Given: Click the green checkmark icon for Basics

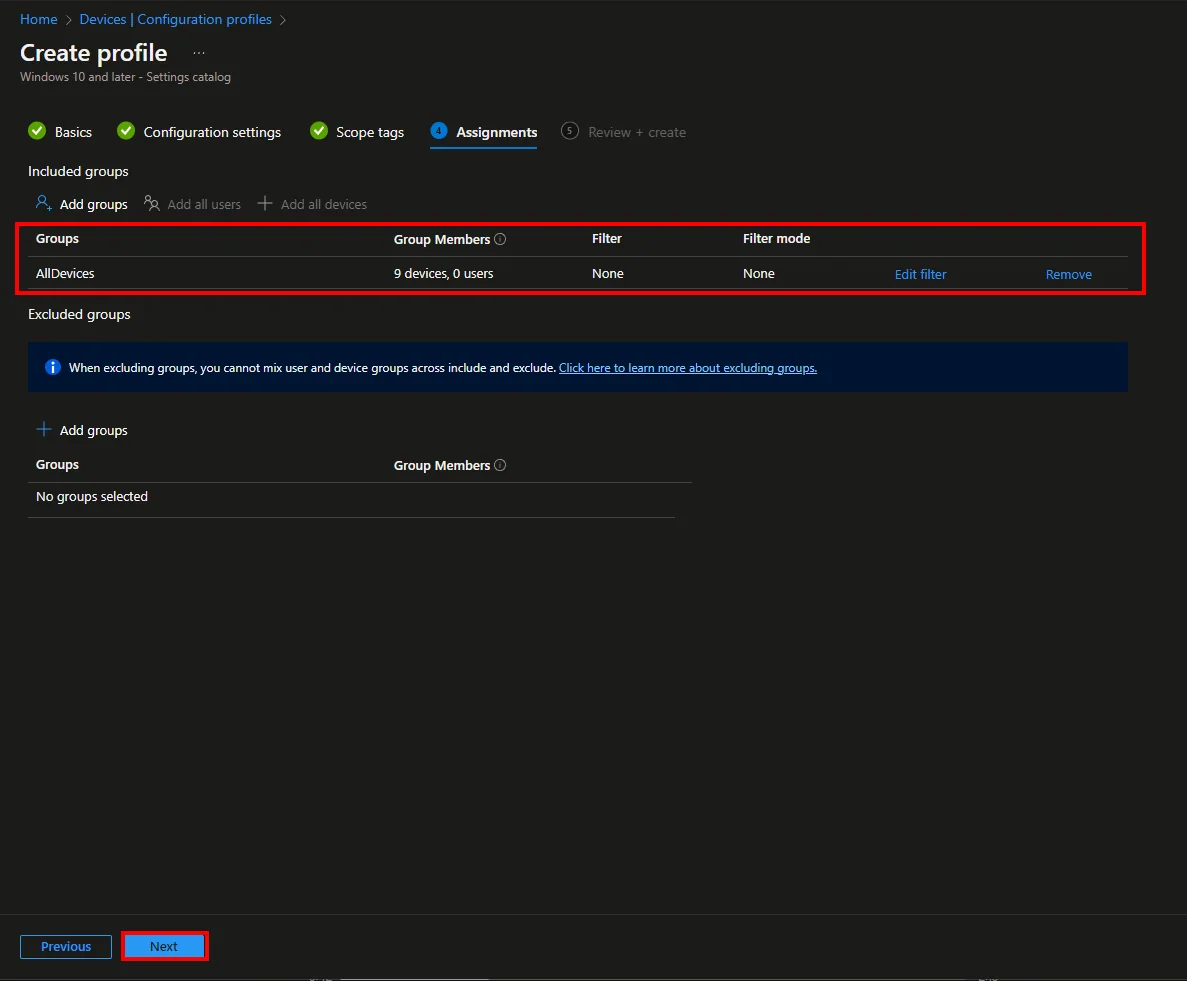Looking at the screenshot, I should (x=37, y=131).
